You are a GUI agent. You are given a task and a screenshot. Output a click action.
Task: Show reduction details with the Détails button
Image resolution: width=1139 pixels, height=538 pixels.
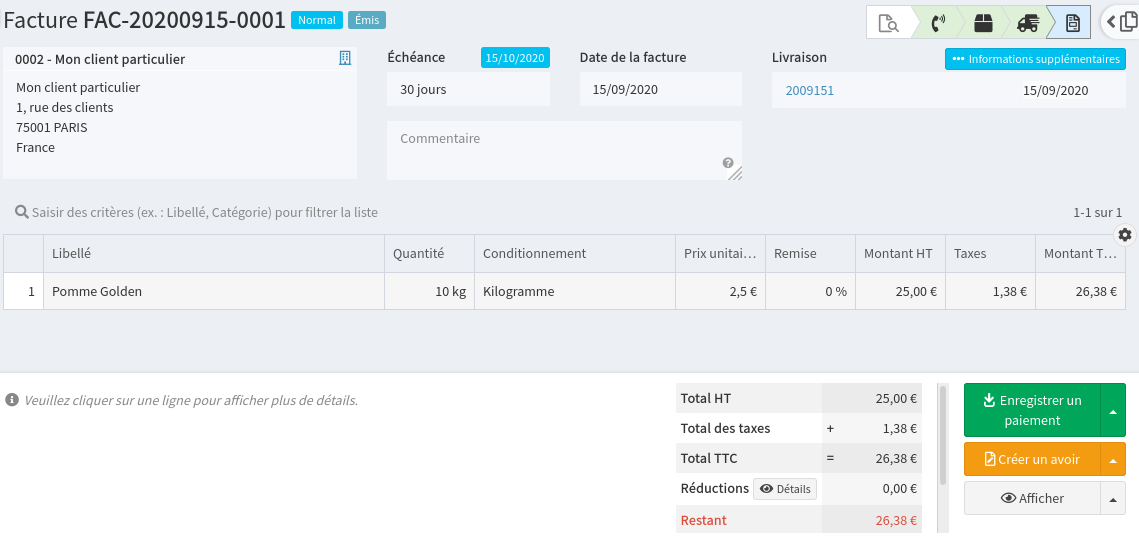tap(785, 489)
